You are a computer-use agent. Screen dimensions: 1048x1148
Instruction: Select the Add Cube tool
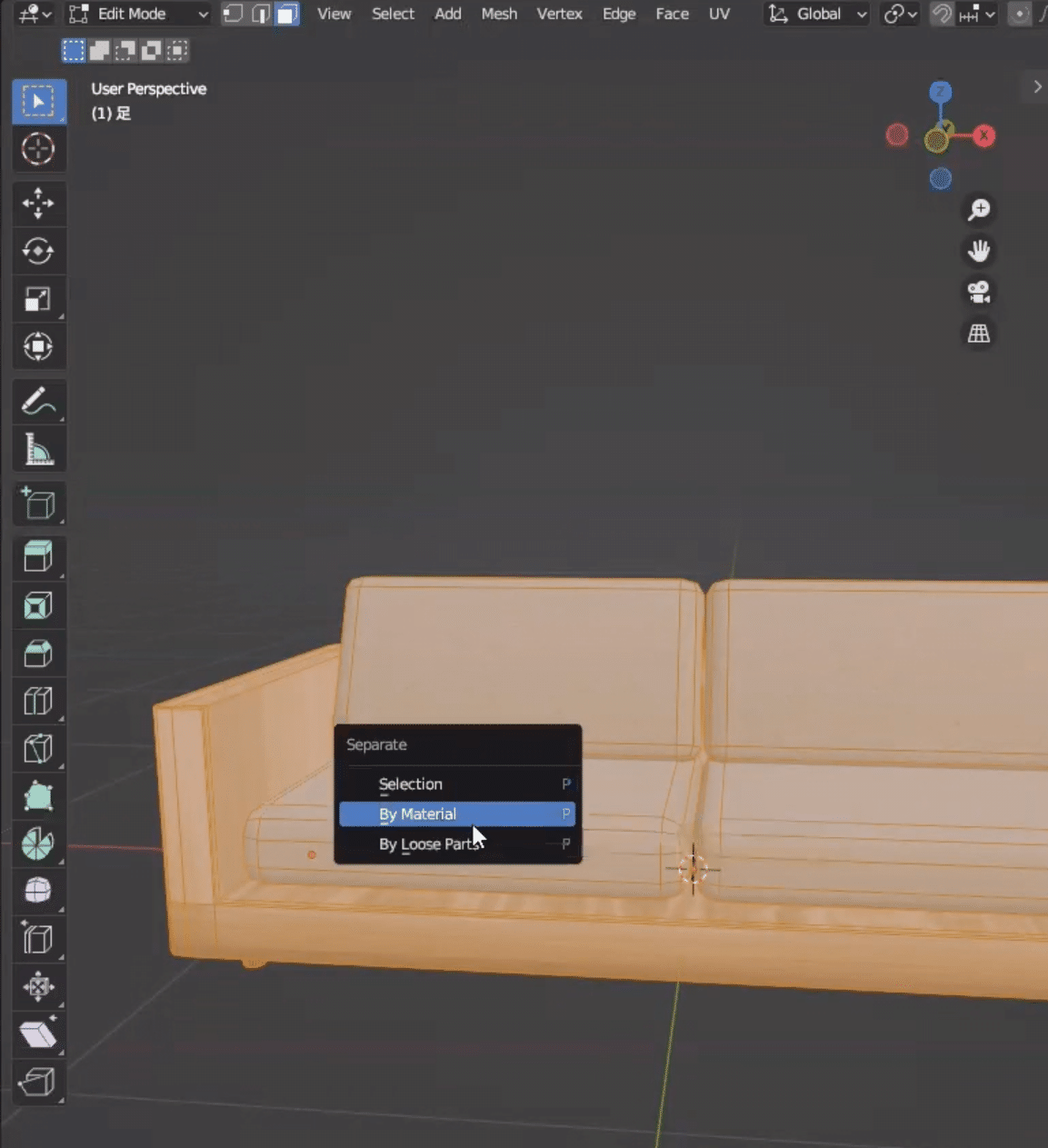[x=38, y=504]
